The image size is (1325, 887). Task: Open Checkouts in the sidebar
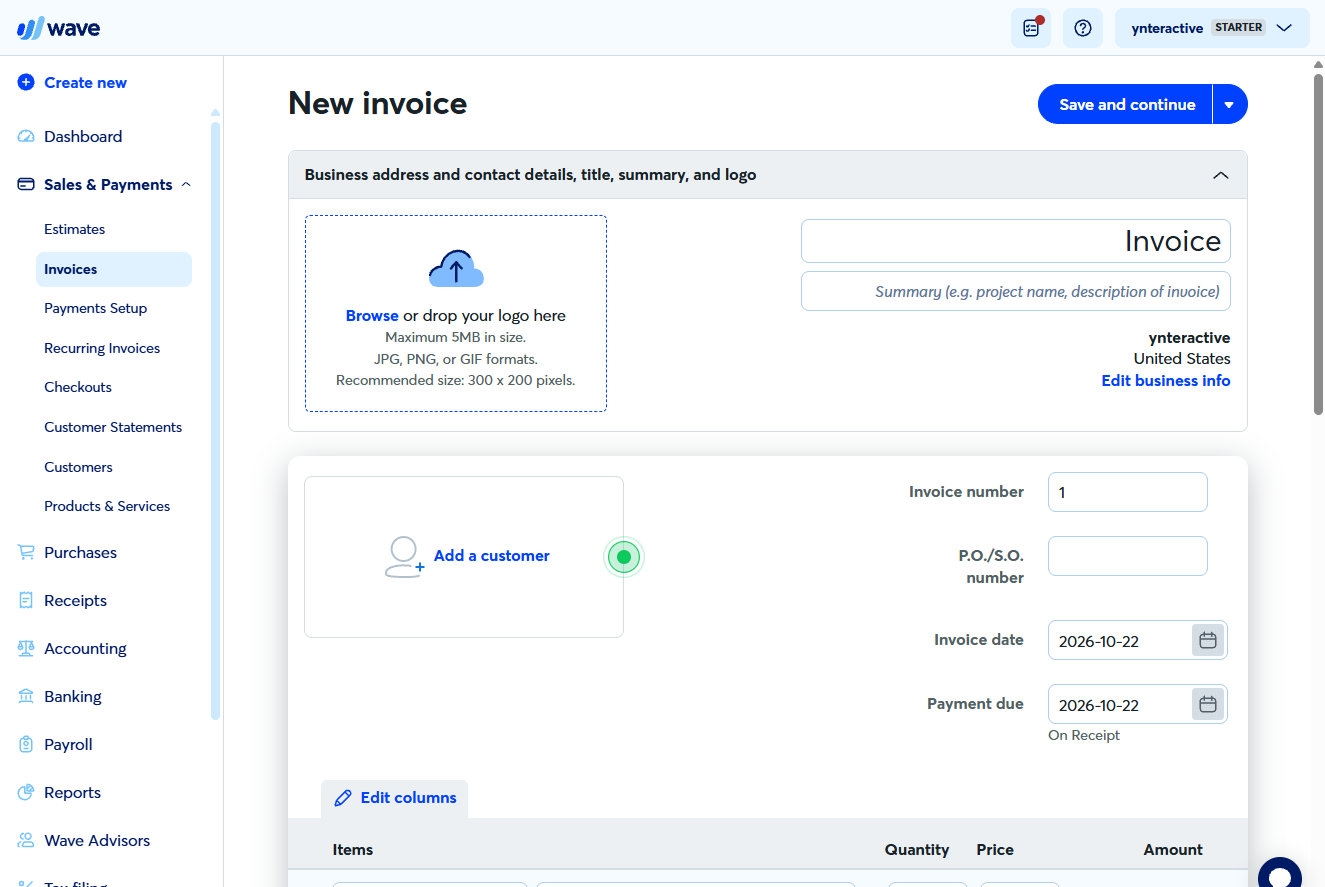78,388
